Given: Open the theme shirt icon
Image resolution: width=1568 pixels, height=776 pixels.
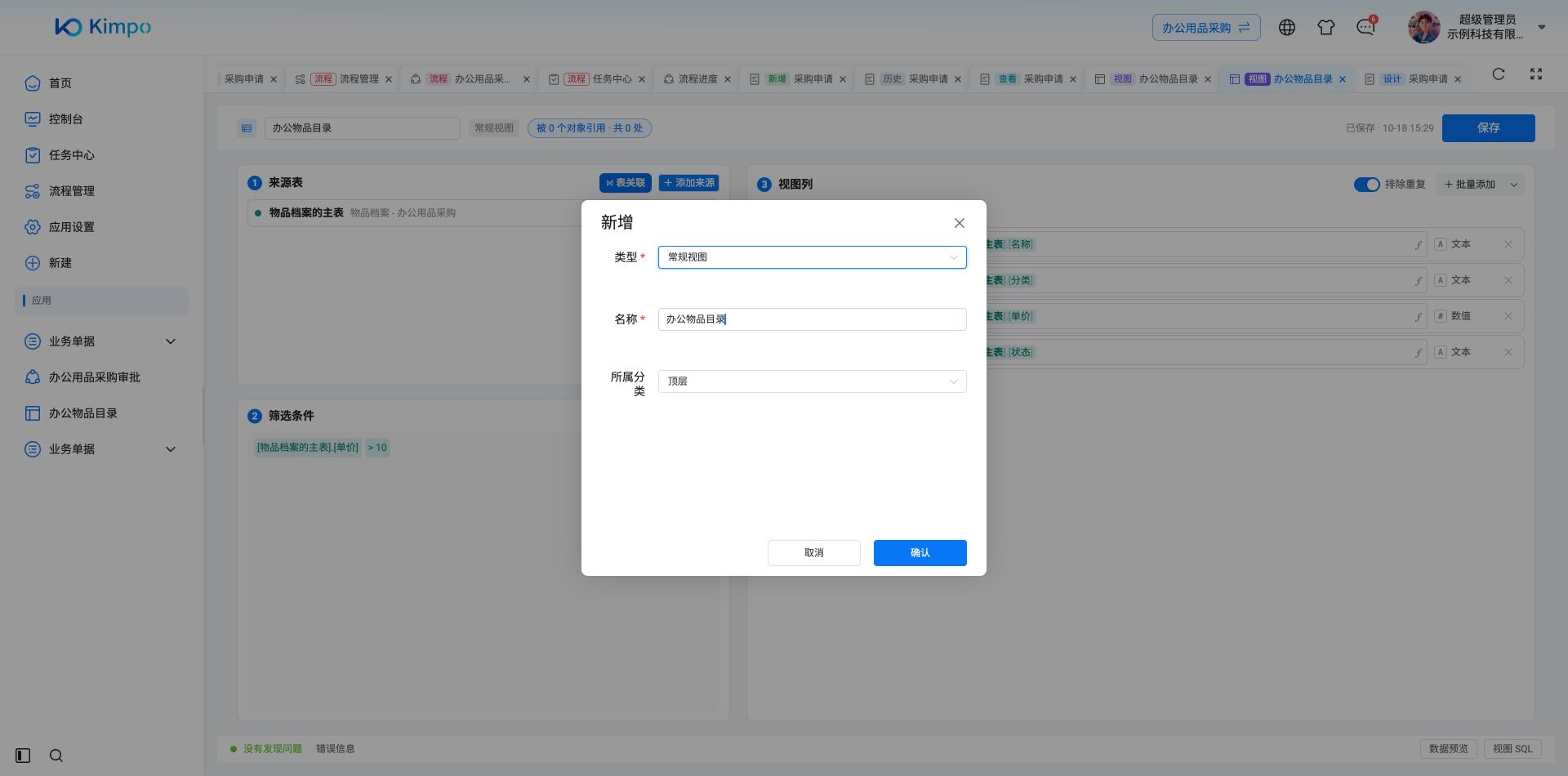Looking at the screenshot, I should 1326,28.
